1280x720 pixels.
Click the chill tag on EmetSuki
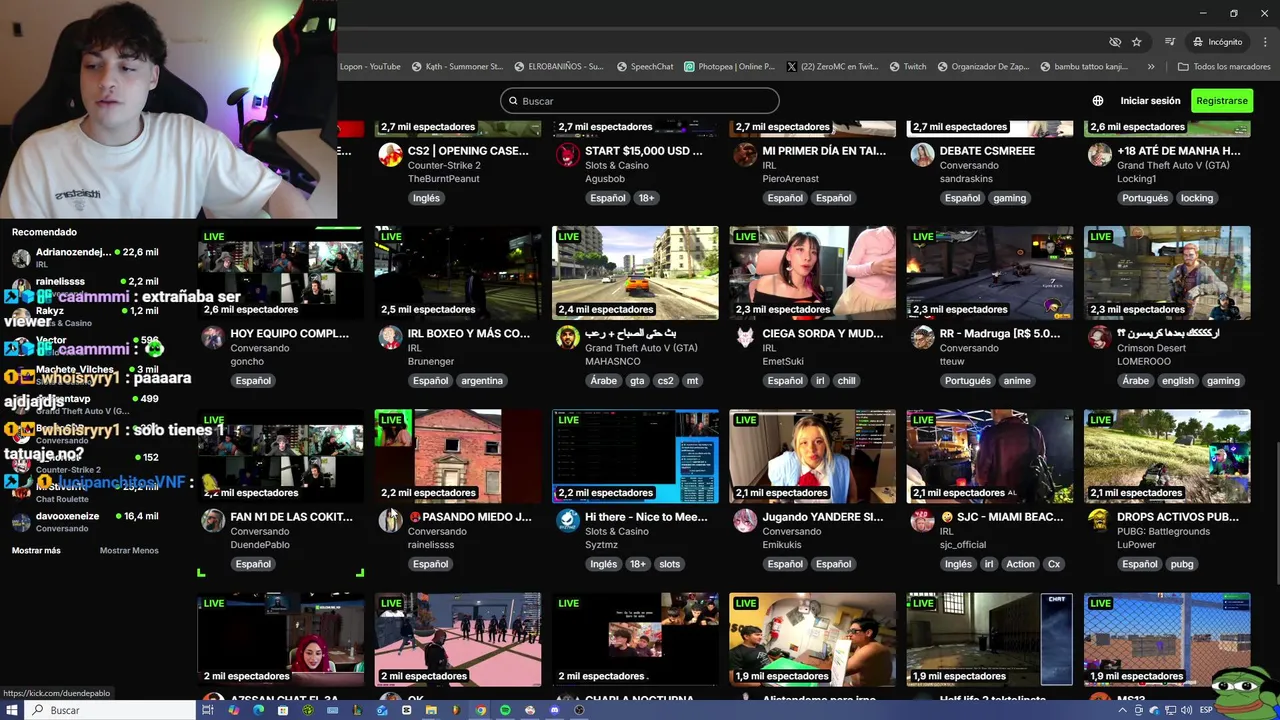tap(847, 381)
